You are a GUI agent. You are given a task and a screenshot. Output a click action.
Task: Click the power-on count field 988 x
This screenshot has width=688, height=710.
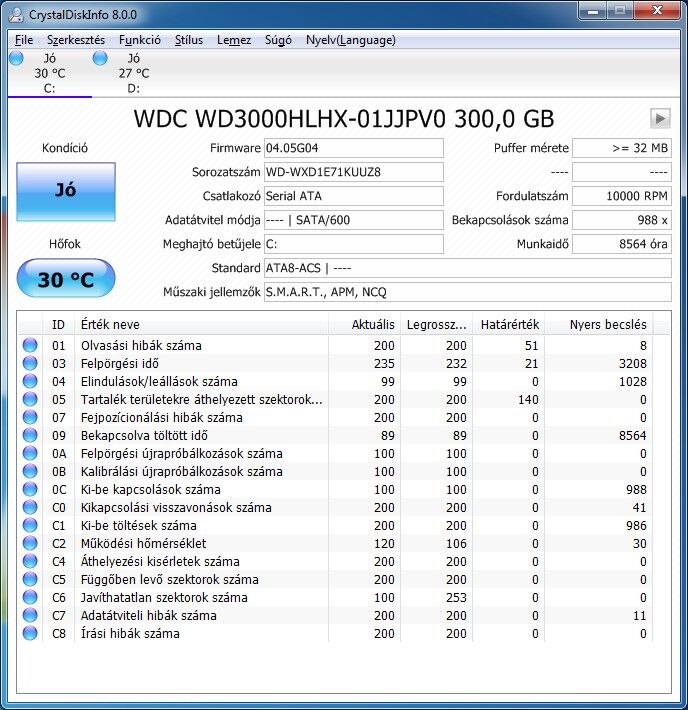point(622,220)
